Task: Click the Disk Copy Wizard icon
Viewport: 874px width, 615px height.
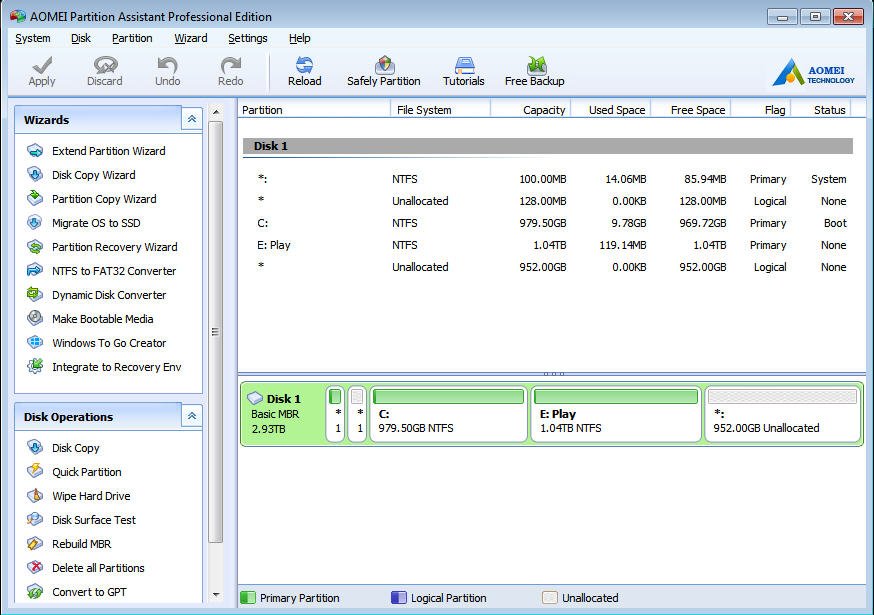Action: pos(35,175)
